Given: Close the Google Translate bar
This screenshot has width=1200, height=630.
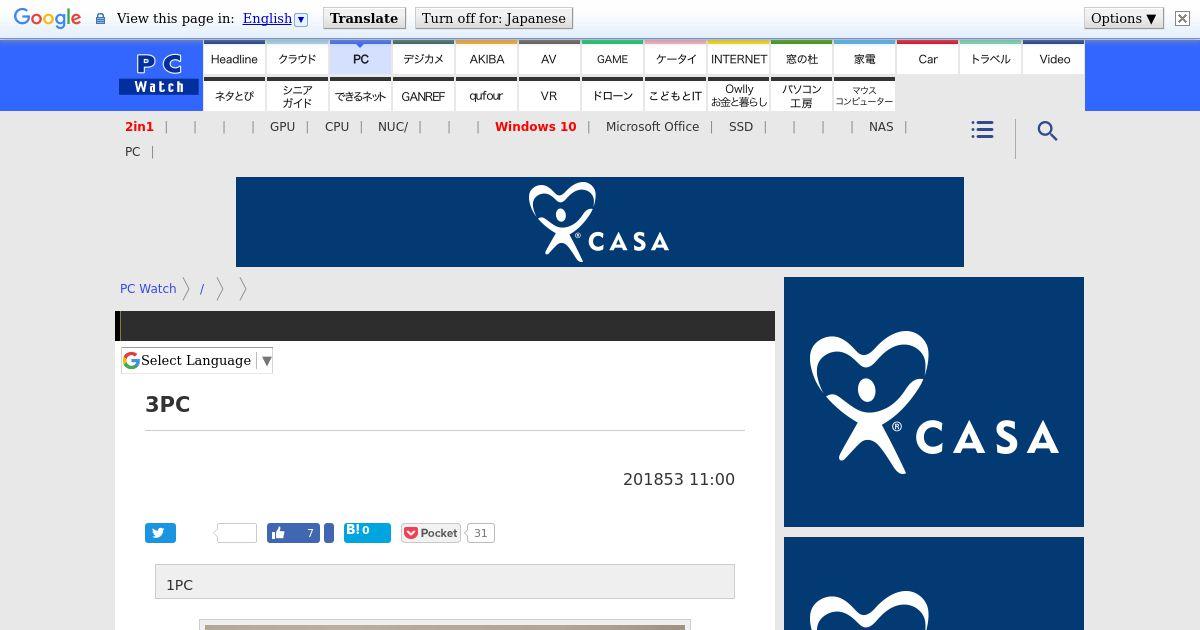Looking at the screenshot, I should [x=1182, y=18].
